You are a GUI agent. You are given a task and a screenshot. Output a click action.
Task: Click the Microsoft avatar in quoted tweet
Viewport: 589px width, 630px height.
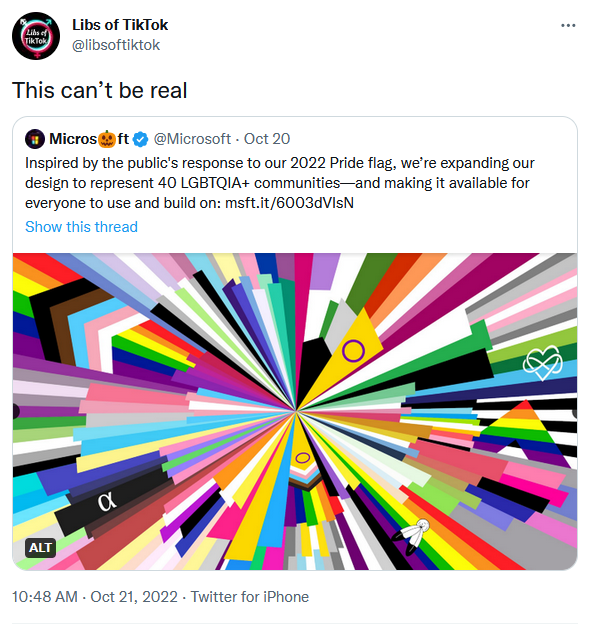[35, 139]
